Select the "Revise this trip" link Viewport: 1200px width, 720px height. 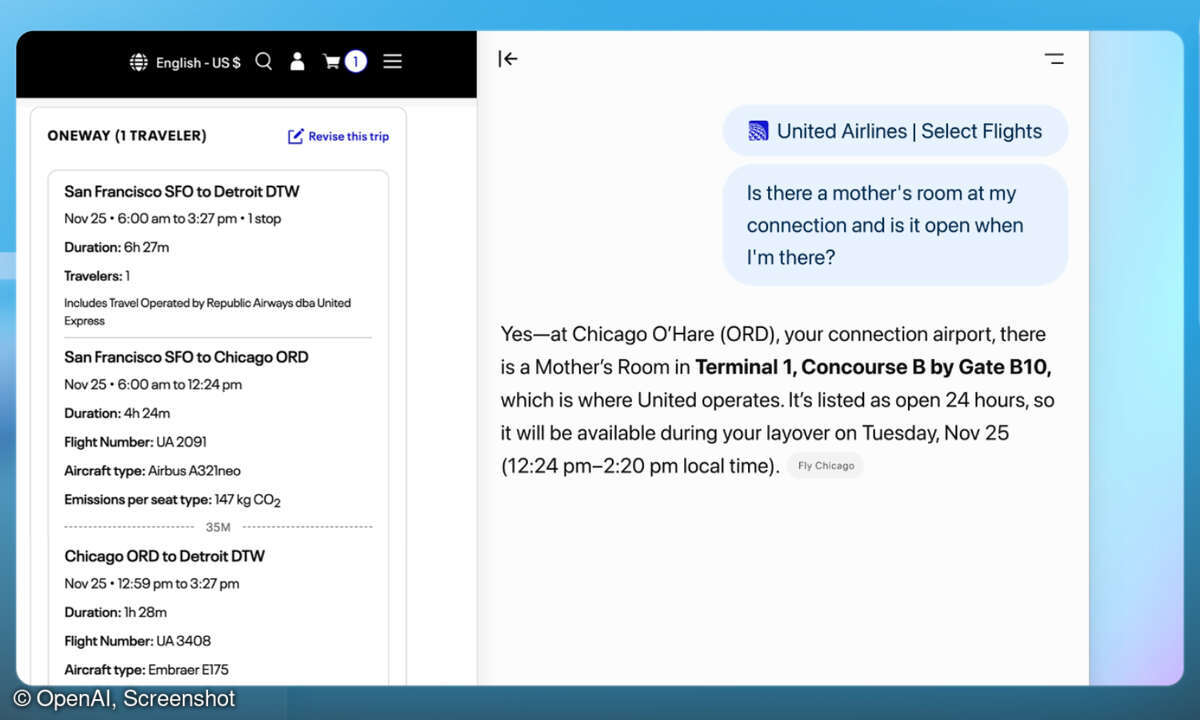pyautogui.click(x=348, y=136)
